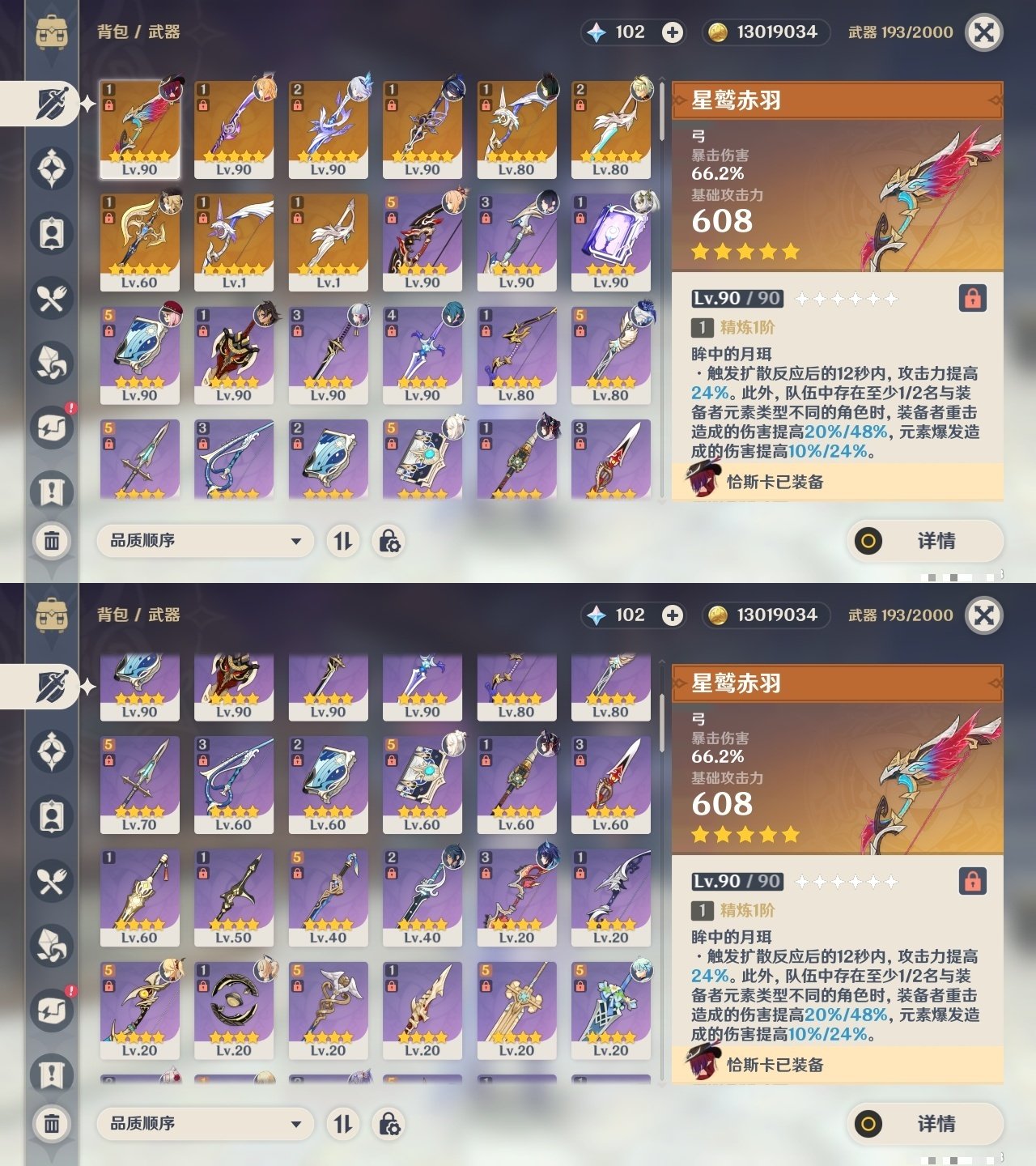Select the Lv.70 sword weapon thumbnail
The width and height of the screenshot is (1036, 1166).
click(139, 785)
